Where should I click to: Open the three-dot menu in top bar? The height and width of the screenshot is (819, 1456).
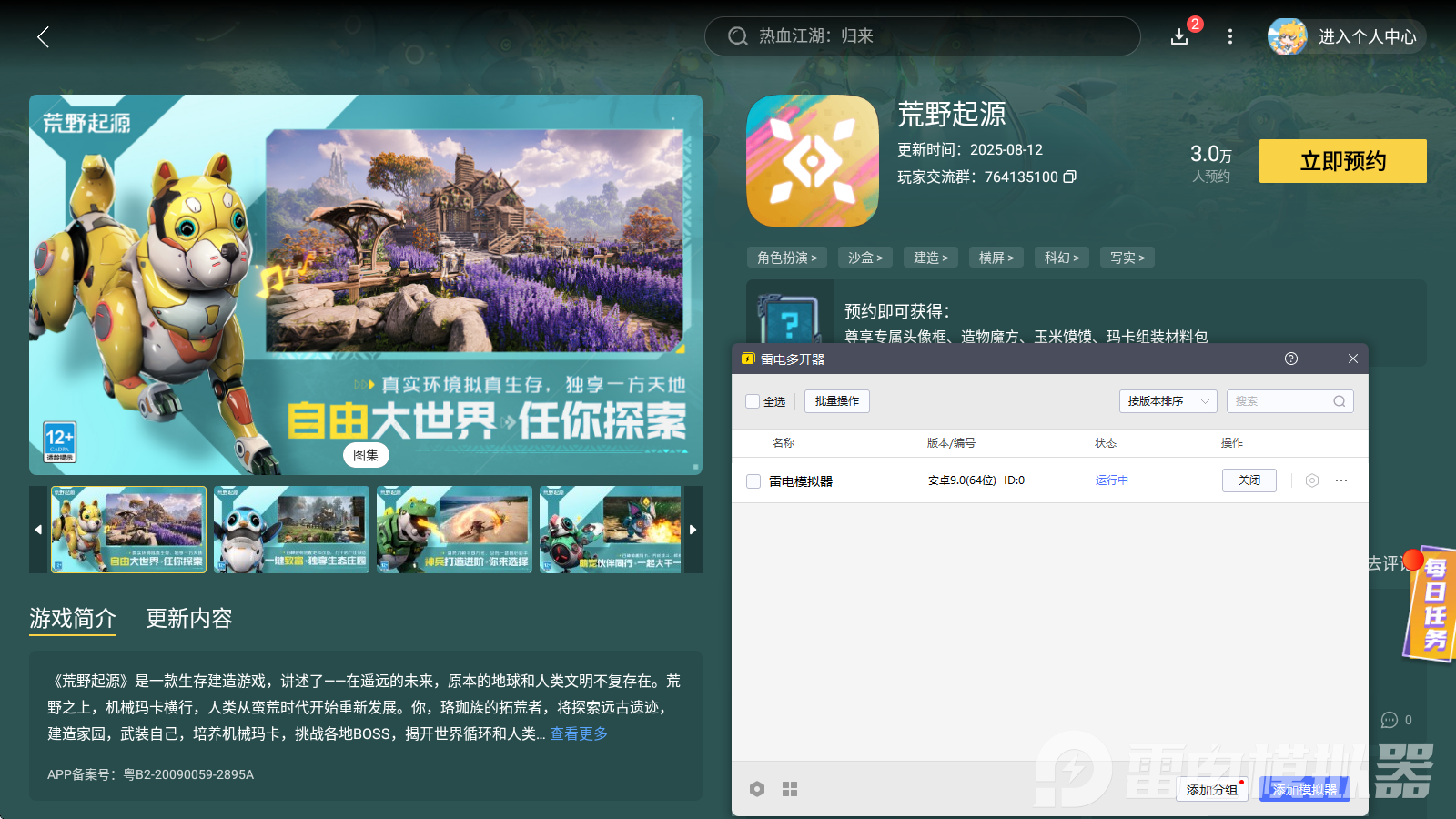coord(1230,36)
